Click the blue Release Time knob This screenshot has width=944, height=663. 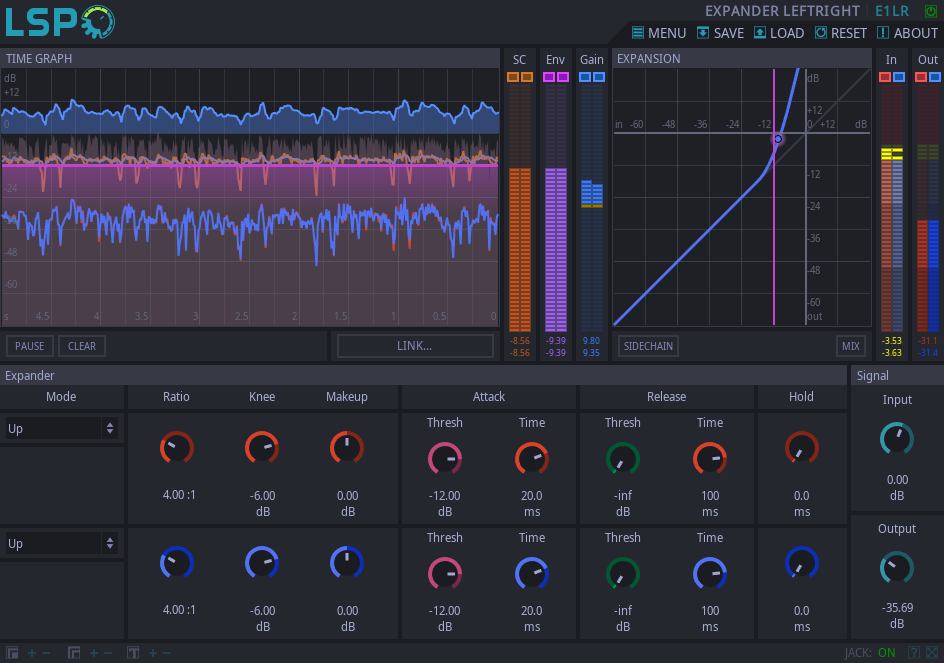tap(710, 574)
